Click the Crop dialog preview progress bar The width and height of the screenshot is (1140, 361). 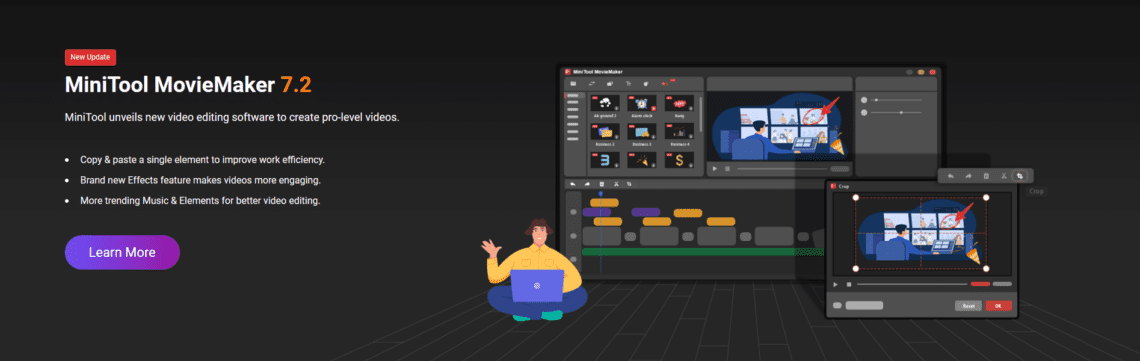[912, 284]
